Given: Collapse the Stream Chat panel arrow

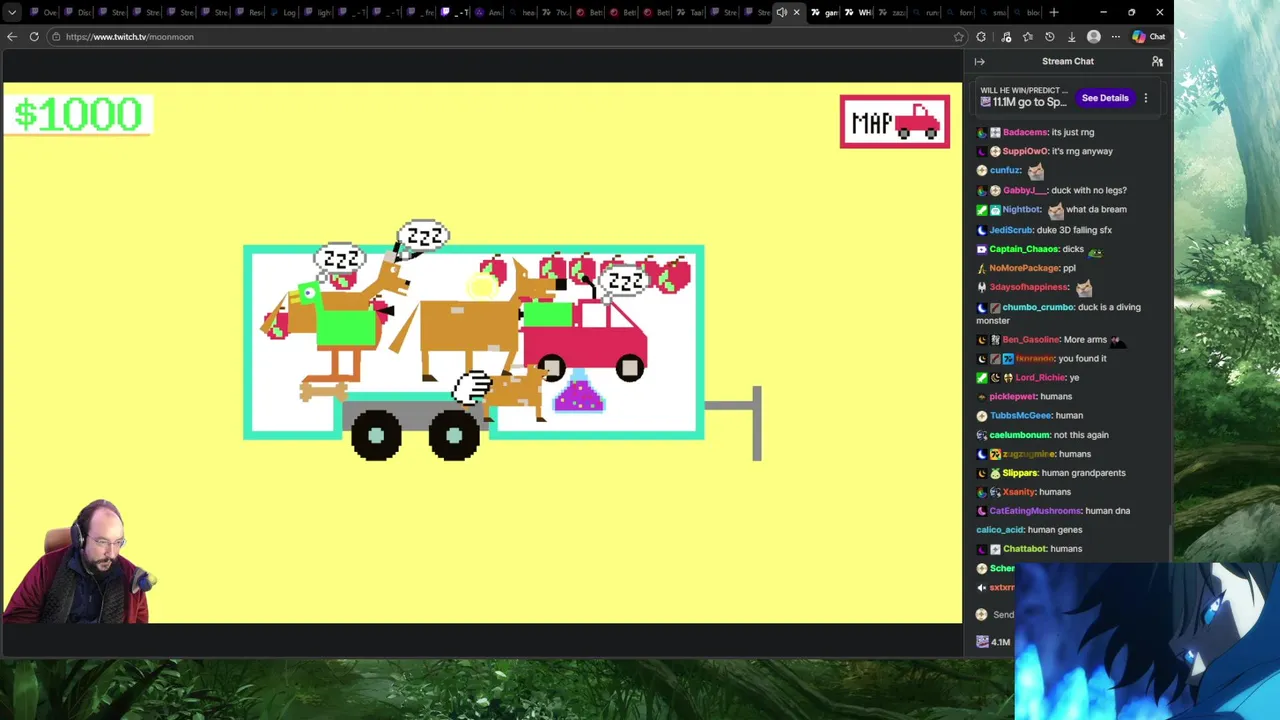Looking at the screenshot, I should [980, 62].
